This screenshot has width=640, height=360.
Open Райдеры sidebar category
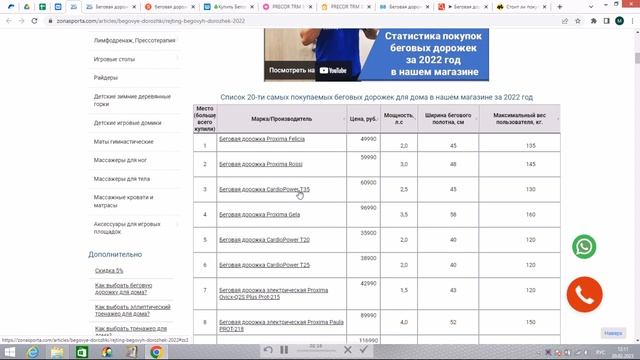point(106,78)
